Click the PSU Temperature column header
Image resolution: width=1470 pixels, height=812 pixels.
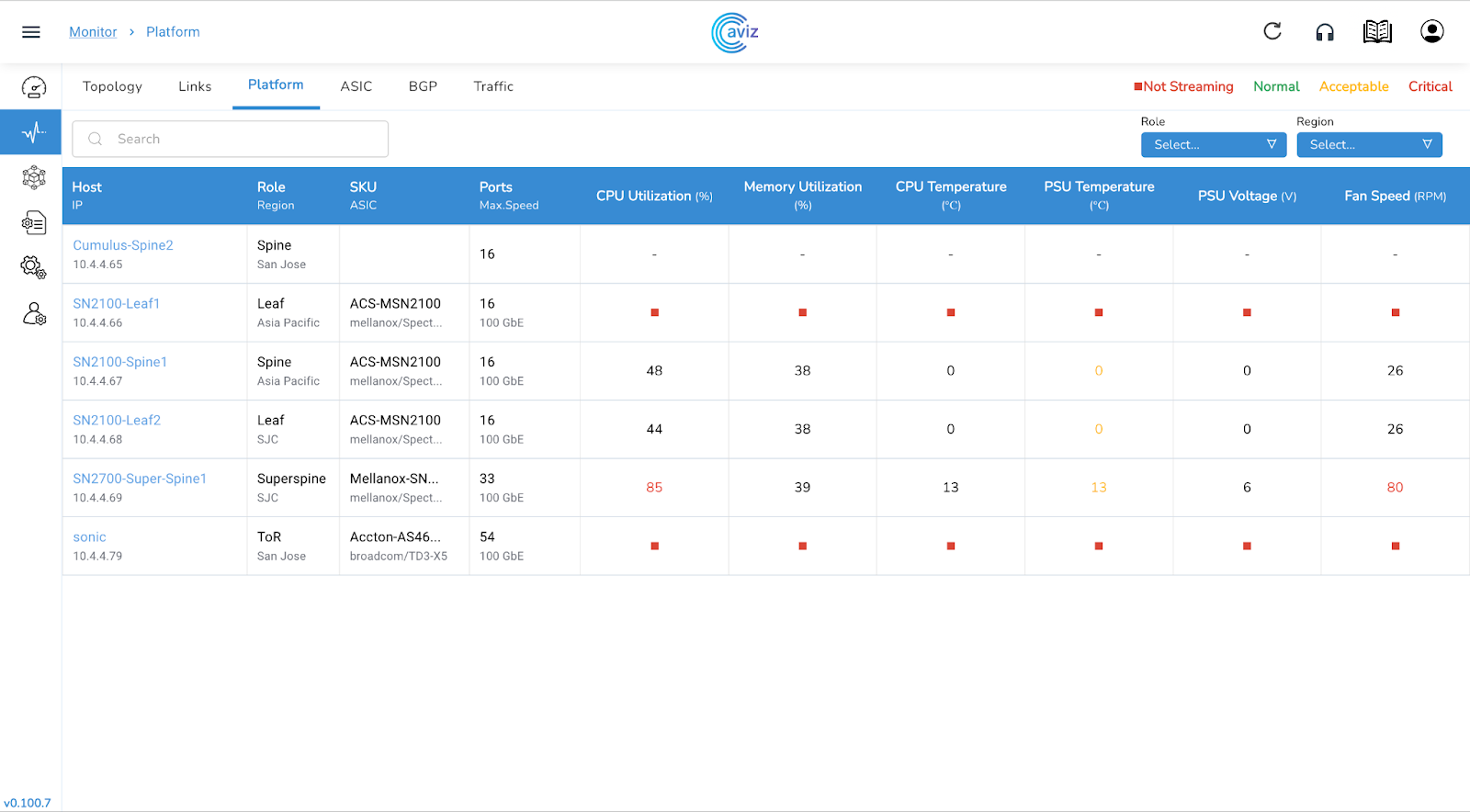1099,195
